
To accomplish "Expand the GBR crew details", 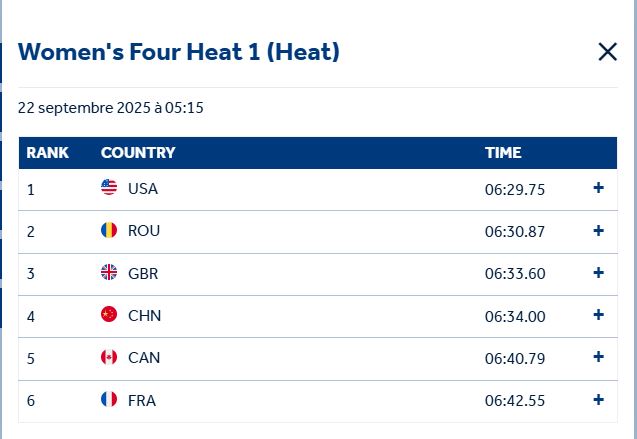I will pos(598,272).
